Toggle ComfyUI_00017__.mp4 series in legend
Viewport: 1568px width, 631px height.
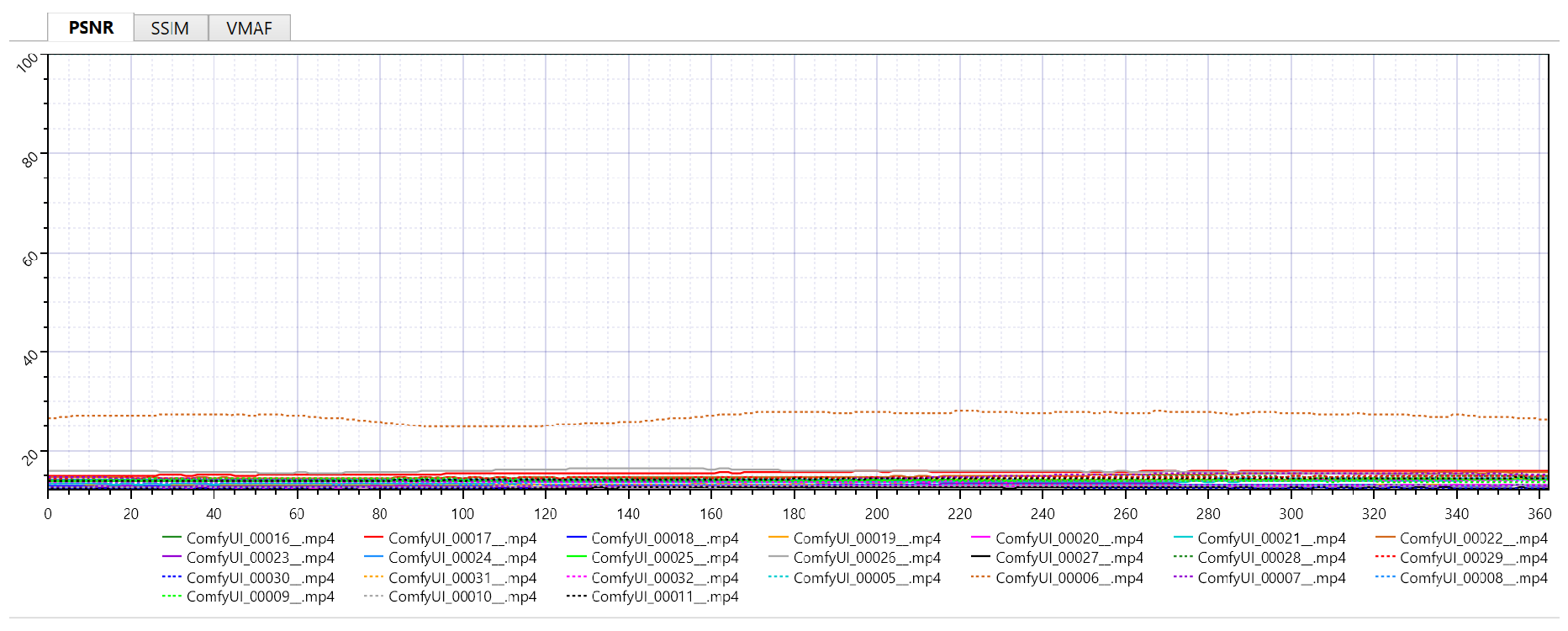462,538
